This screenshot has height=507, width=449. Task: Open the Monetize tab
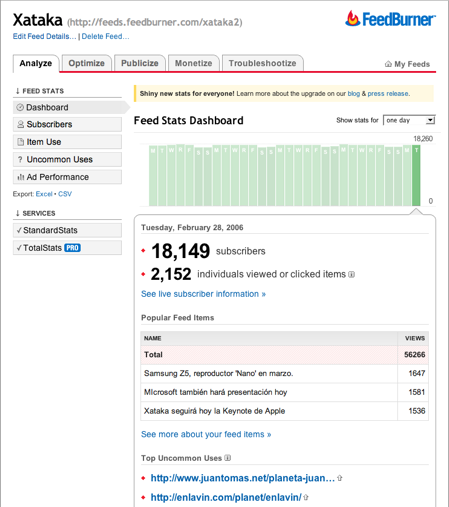[x=194, y=63]
